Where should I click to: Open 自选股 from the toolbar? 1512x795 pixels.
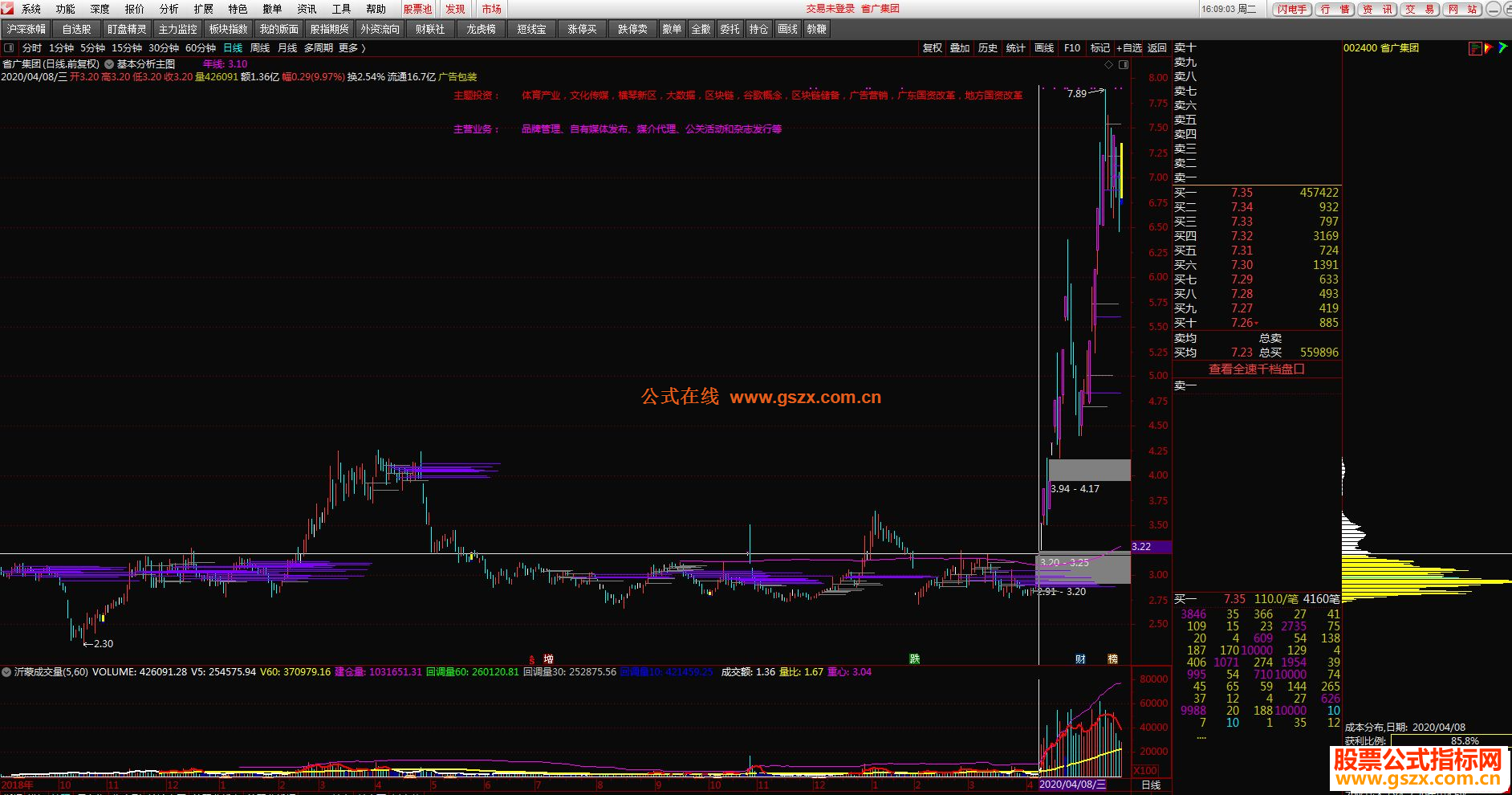77,29
